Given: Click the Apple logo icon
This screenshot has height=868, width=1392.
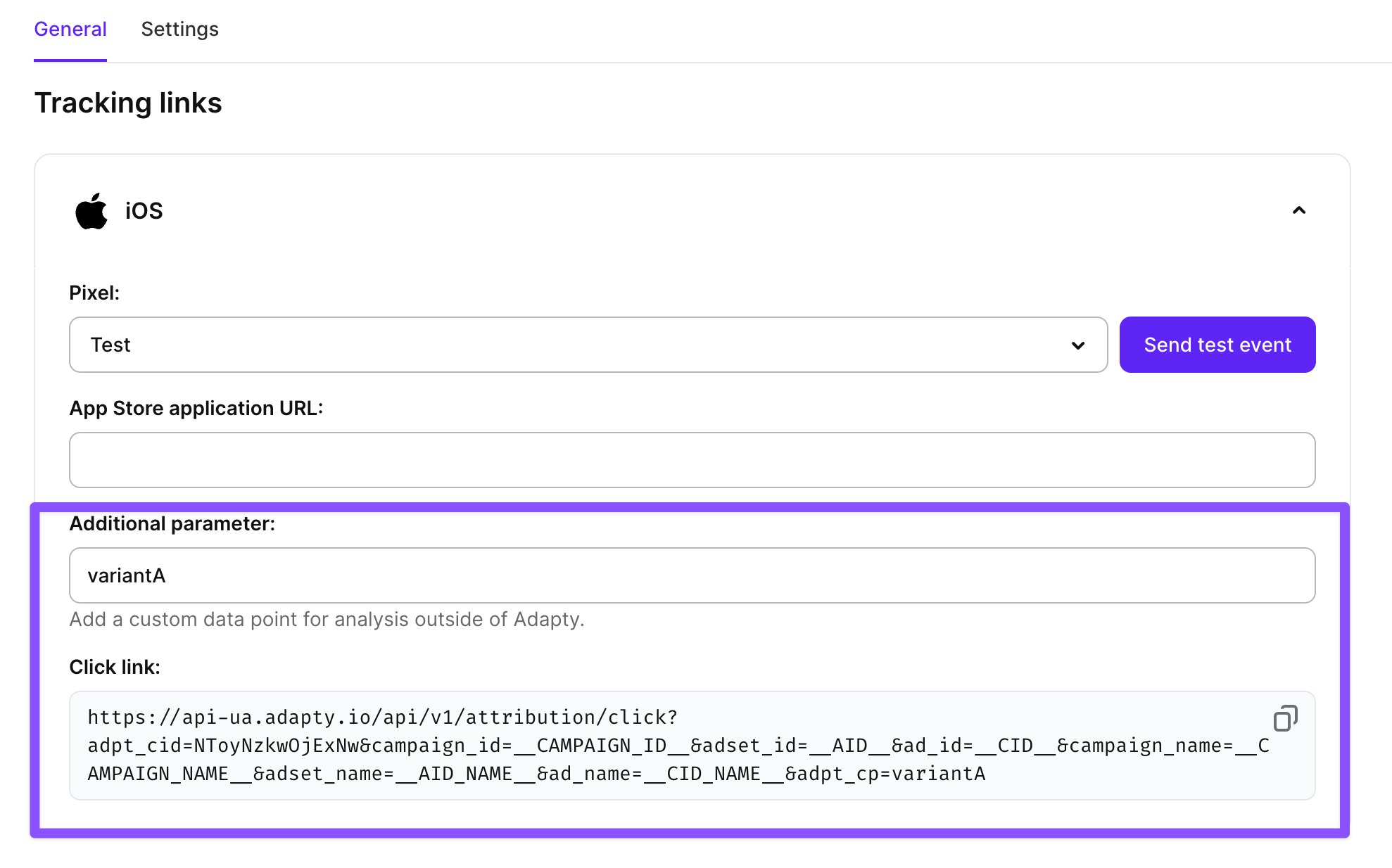Looking at the screenshot, I should (91, 211).
